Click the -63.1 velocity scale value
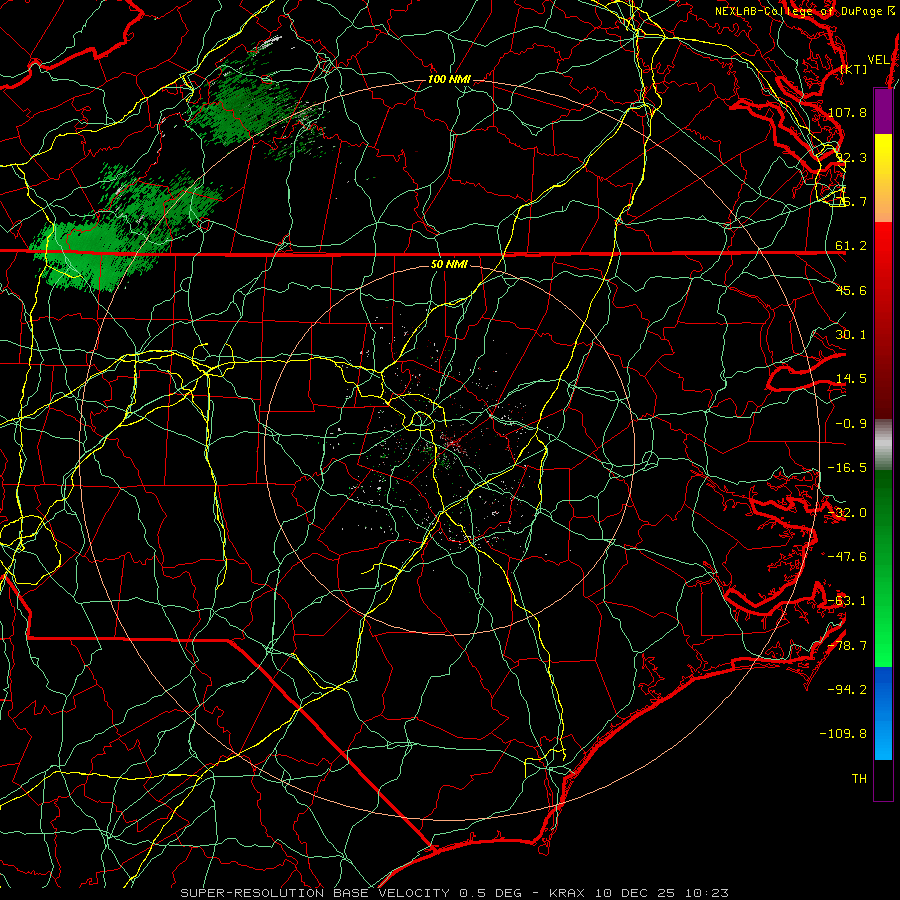900x900 pixels. (x=847, y=601)
